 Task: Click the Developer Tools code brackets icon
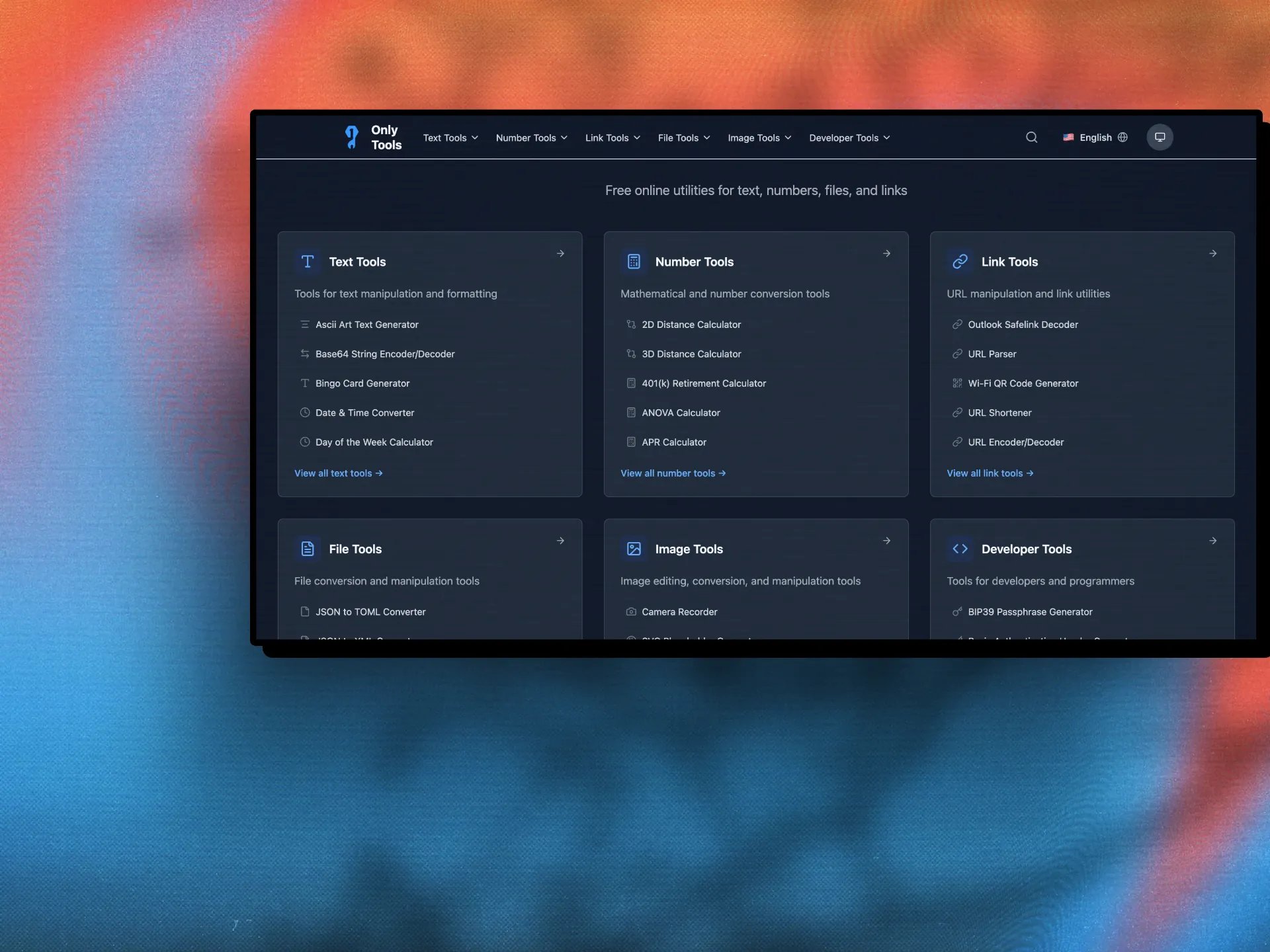(960, 549)
